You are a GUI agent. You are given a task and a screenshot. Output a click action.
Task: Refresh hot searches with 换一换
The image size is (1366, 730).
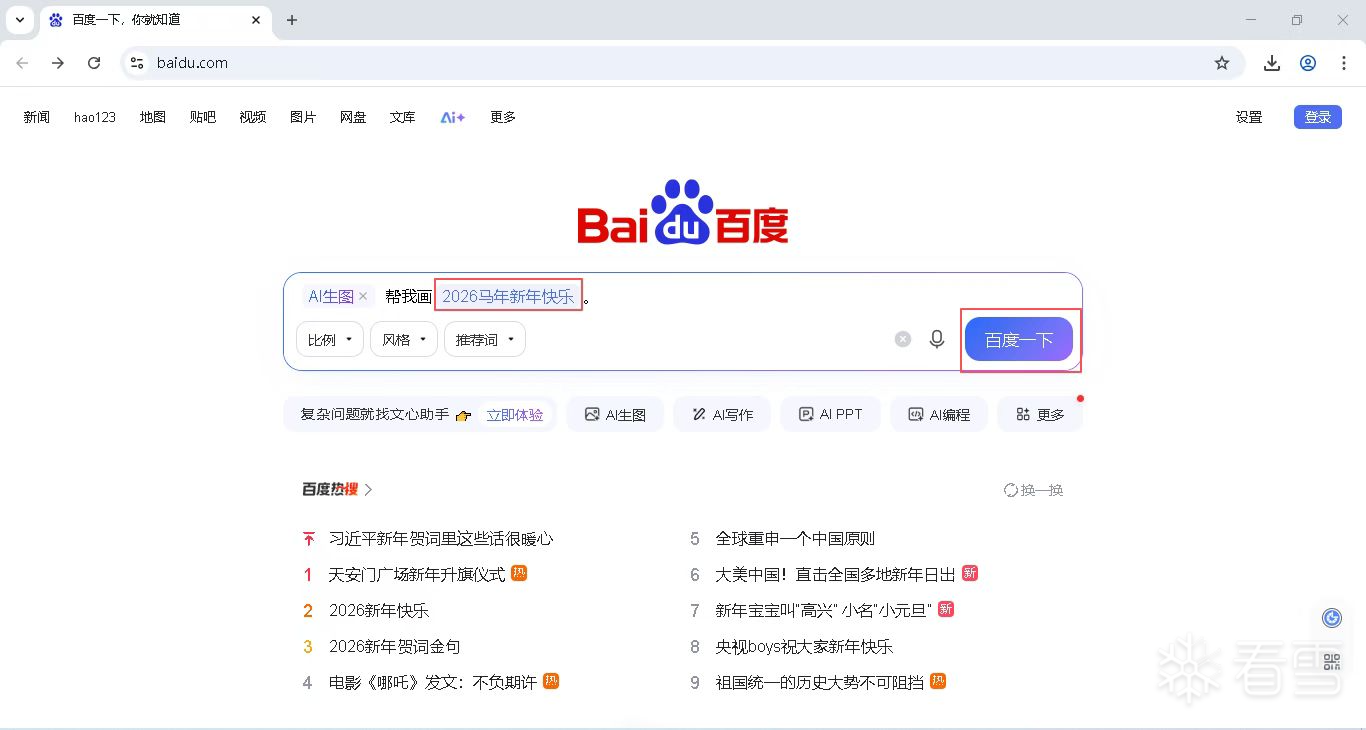(x=1034, y=490)
